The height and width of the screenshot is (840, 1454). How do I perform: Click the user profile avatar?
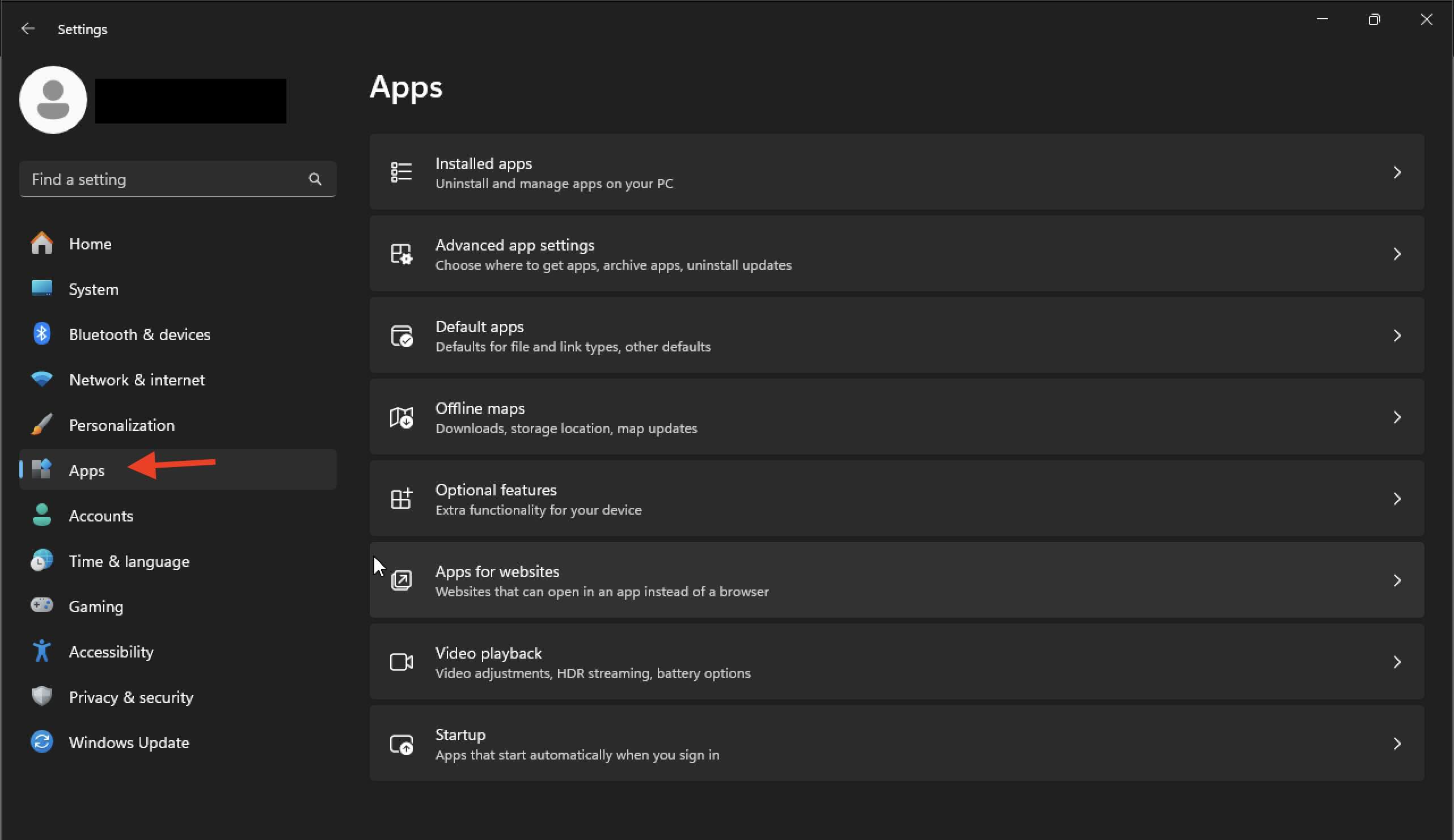pyautogui.click(x=53, y=99)
